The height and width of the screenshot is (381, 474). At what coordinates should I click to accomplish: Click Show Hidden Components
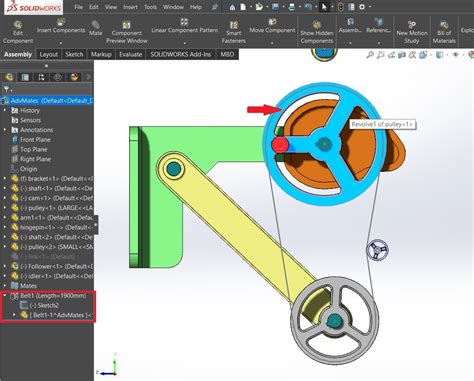[x=317, y=32]
